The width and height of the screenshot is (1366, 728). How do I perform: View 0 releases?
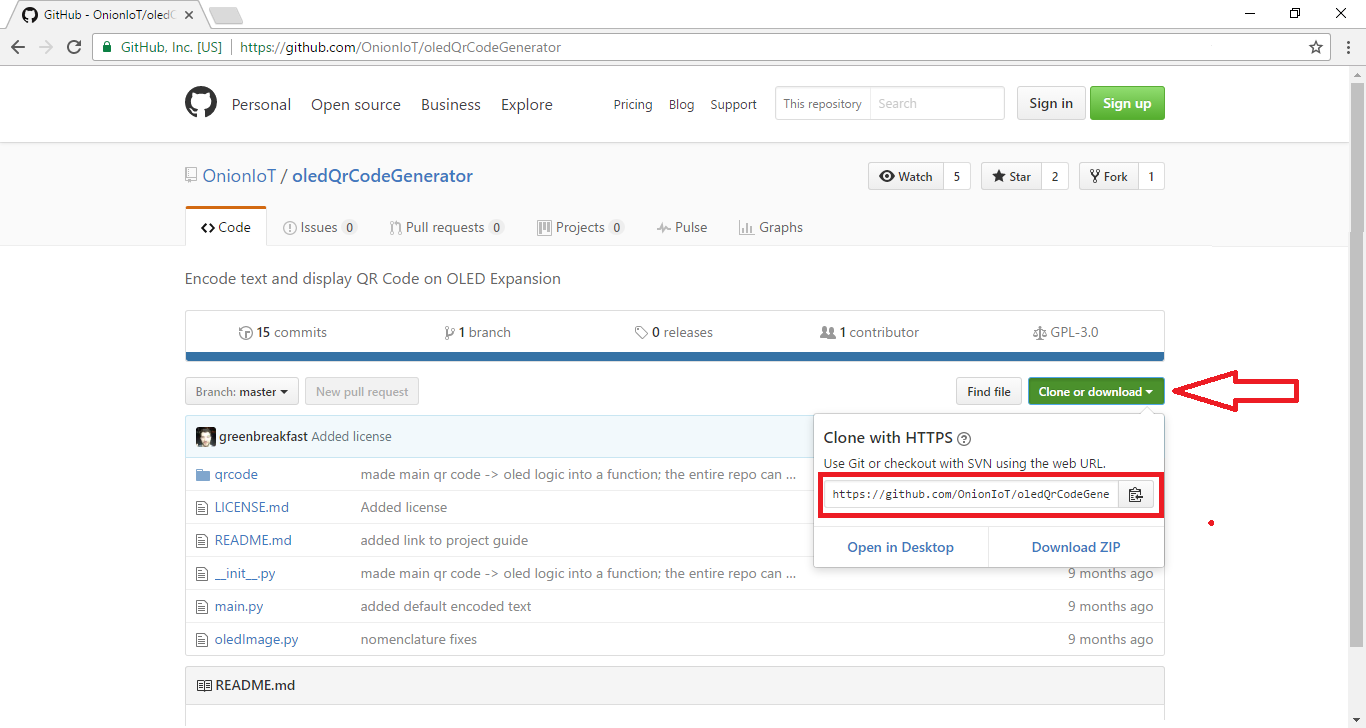pyautogui.click(x=674, y=332)
